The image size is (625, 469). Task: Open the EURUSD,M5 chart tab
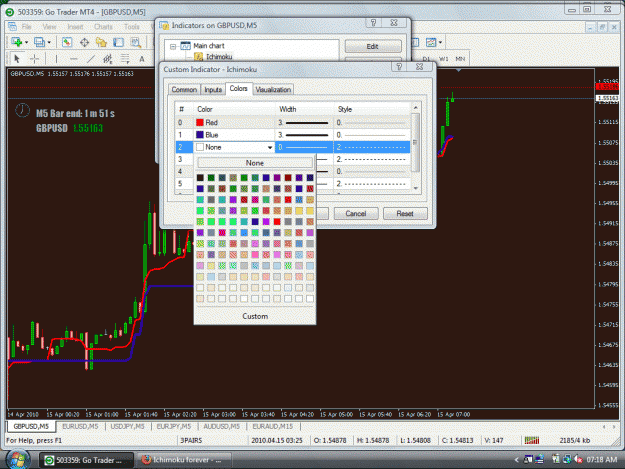[x=80, y=426]
